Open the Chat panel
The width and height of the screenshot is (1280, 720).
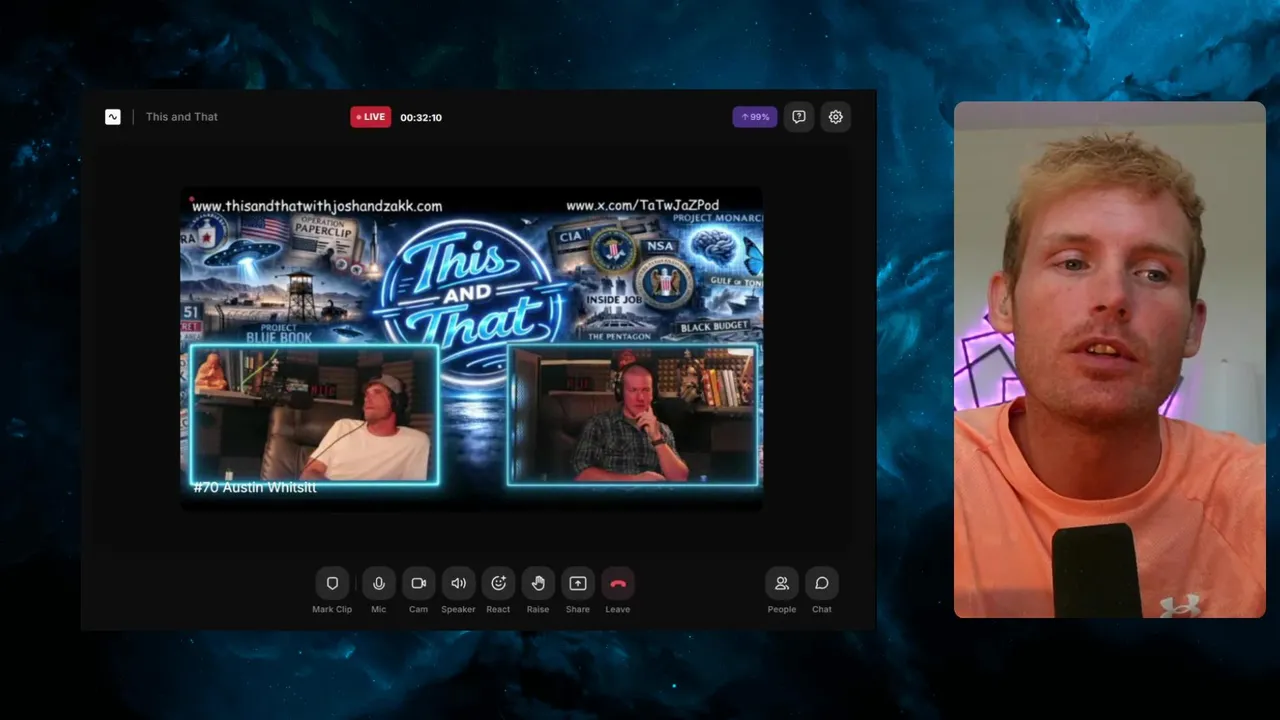[x=822, y=583]
